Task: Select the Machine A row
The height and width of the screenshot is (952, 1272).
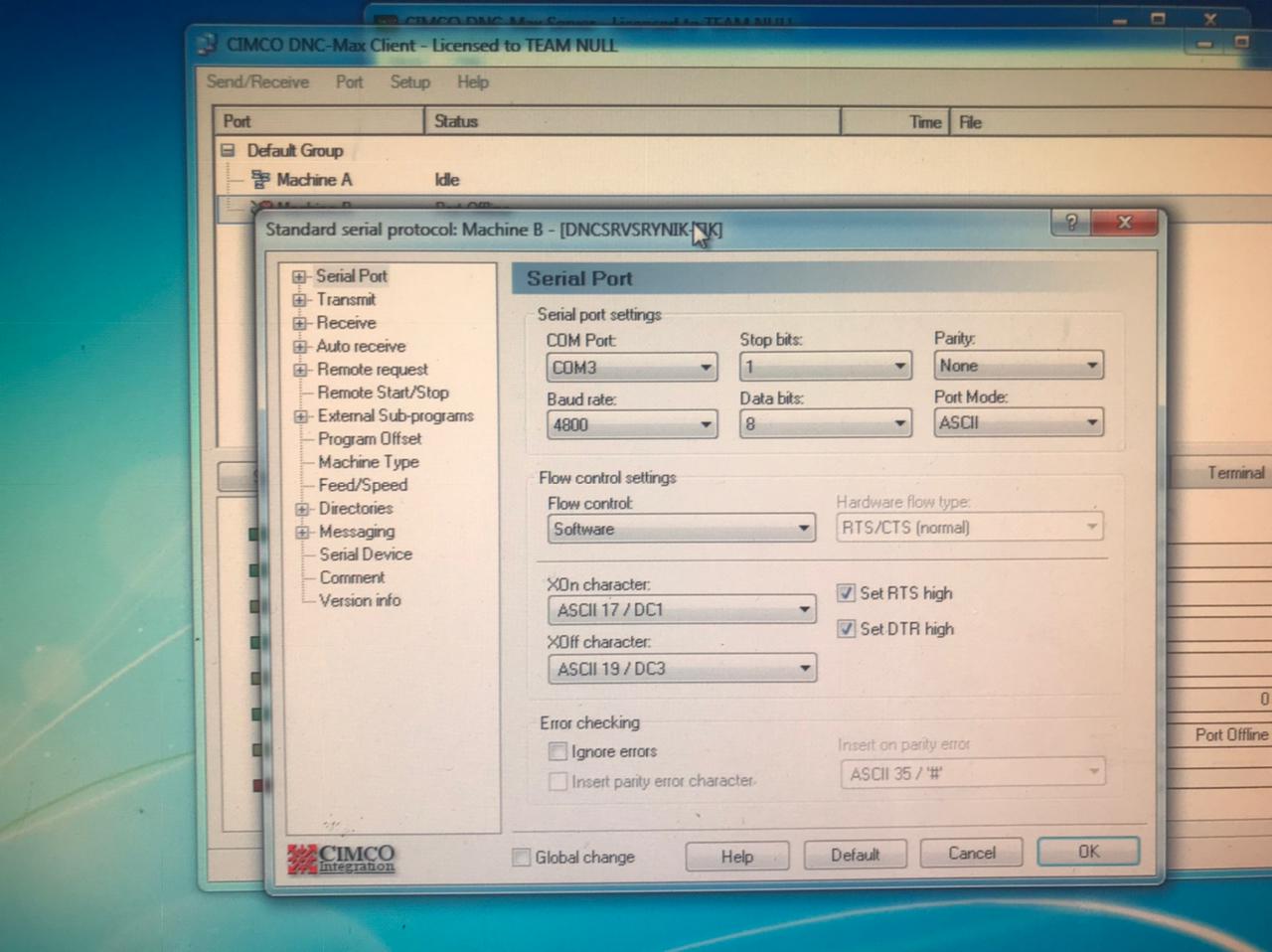Action: pos(741,180)
